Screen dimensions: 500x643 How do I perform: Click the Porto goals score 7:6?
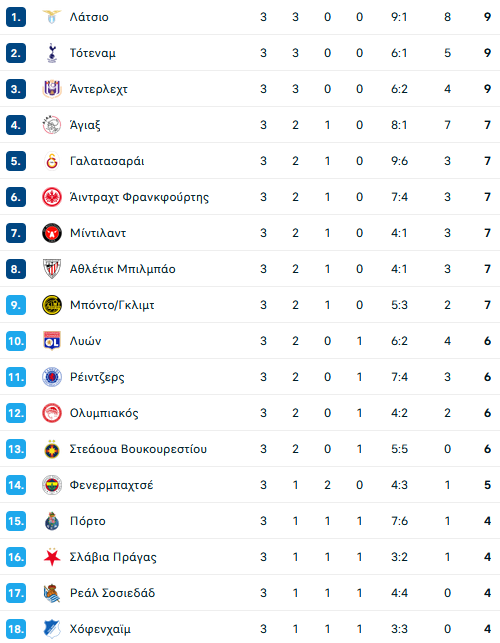click(400, 521)
